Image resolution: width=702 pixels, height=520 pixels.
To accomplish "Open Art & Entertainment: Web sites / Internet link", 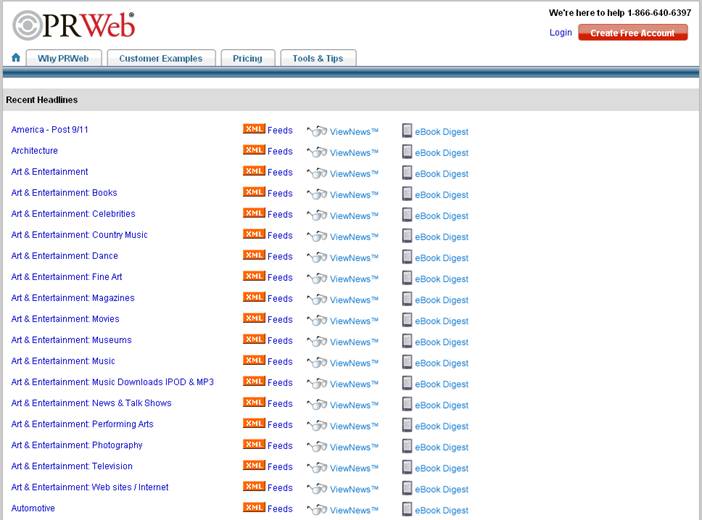I will pos(90,487).
